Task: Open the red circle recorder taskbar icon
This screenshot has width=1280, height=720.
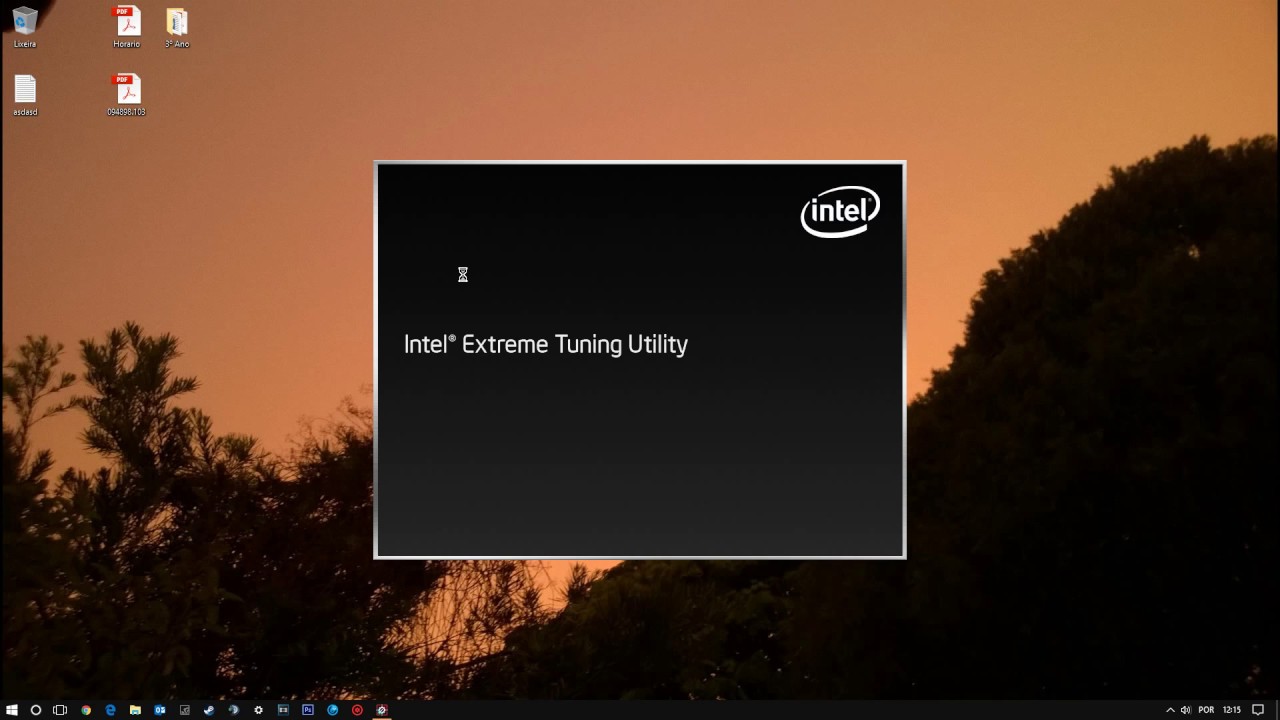Action: (357, 710)
